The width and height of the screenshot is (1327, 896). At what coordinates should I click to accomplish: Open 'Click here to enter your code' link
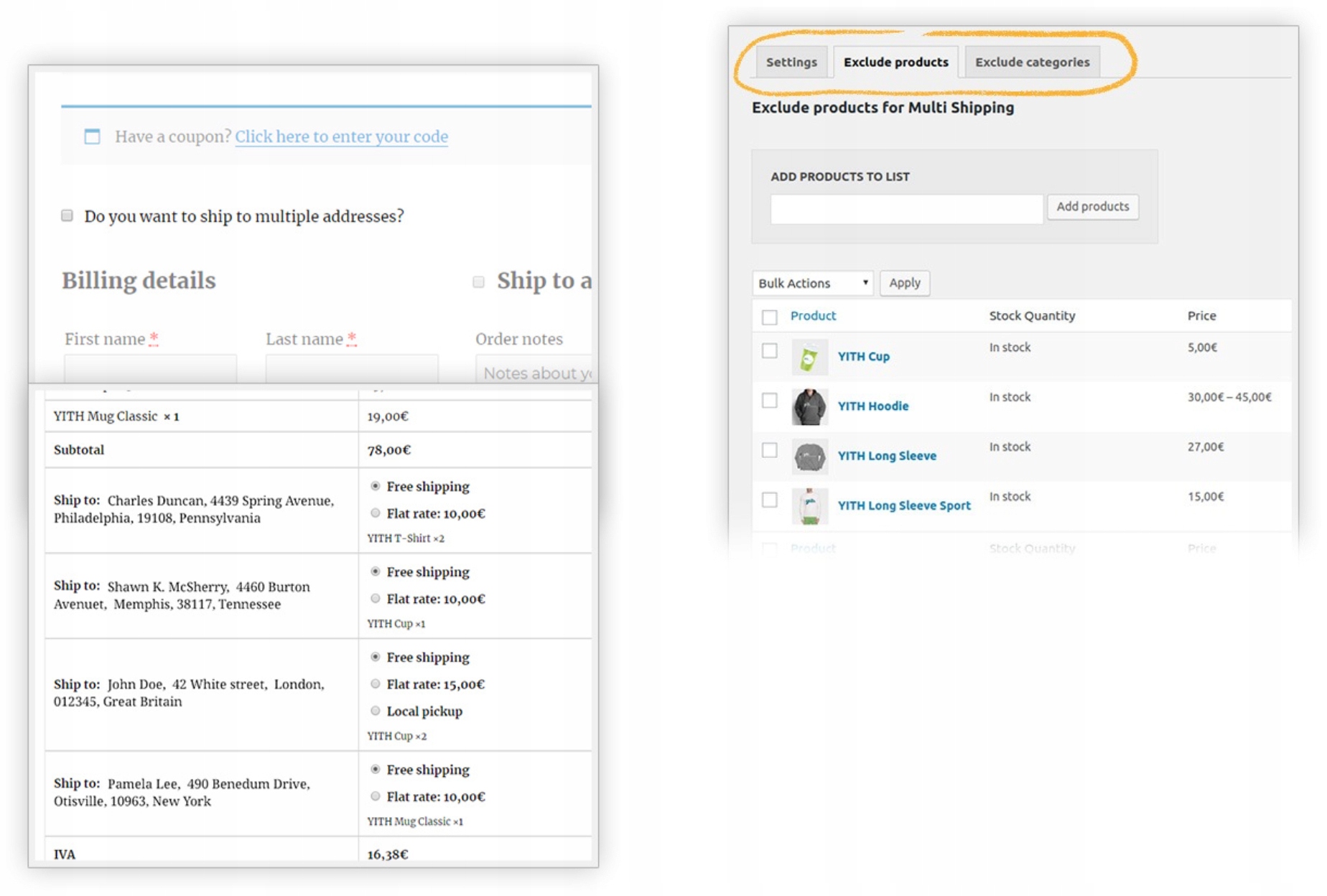pyautogui.click(x=342, y=136)
